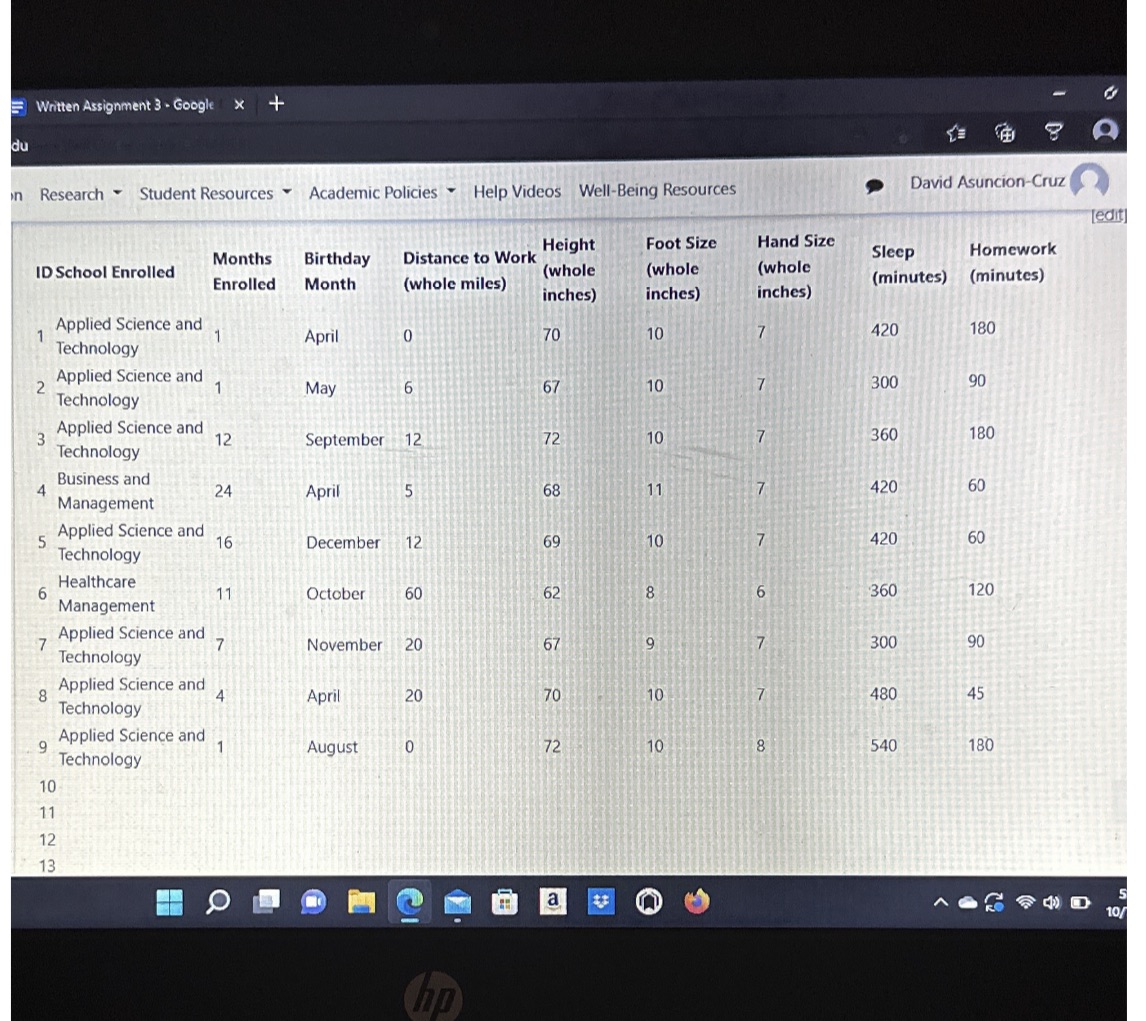Viewport: 1146px width, 1021px height.
Task: Select the Help Videos menu item
Action: pos(517,190)
